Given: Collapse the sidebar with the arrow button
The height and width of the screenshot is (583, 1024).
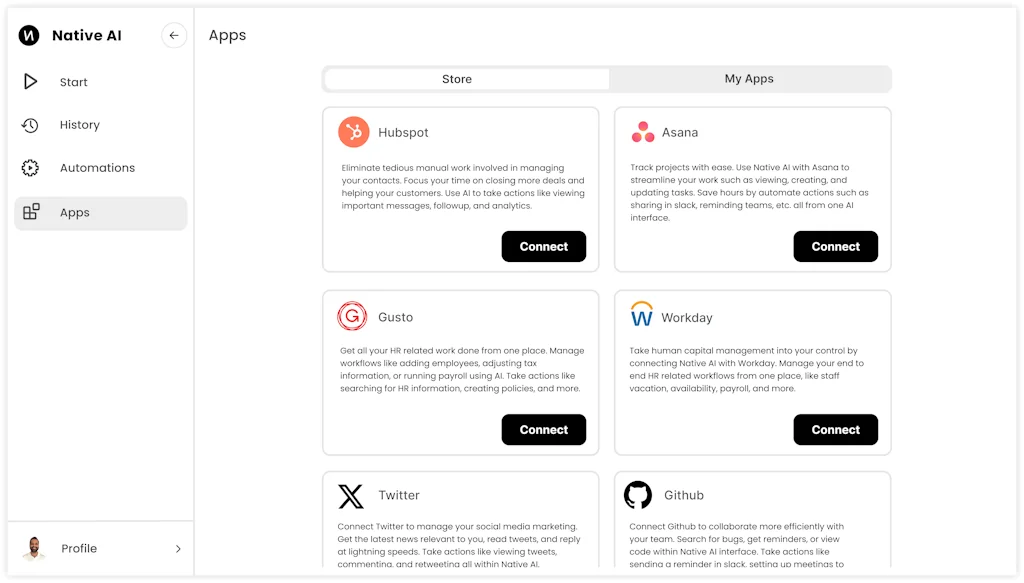Looking at the screenshot, I should pyautogui.click(x=174, y=35).
